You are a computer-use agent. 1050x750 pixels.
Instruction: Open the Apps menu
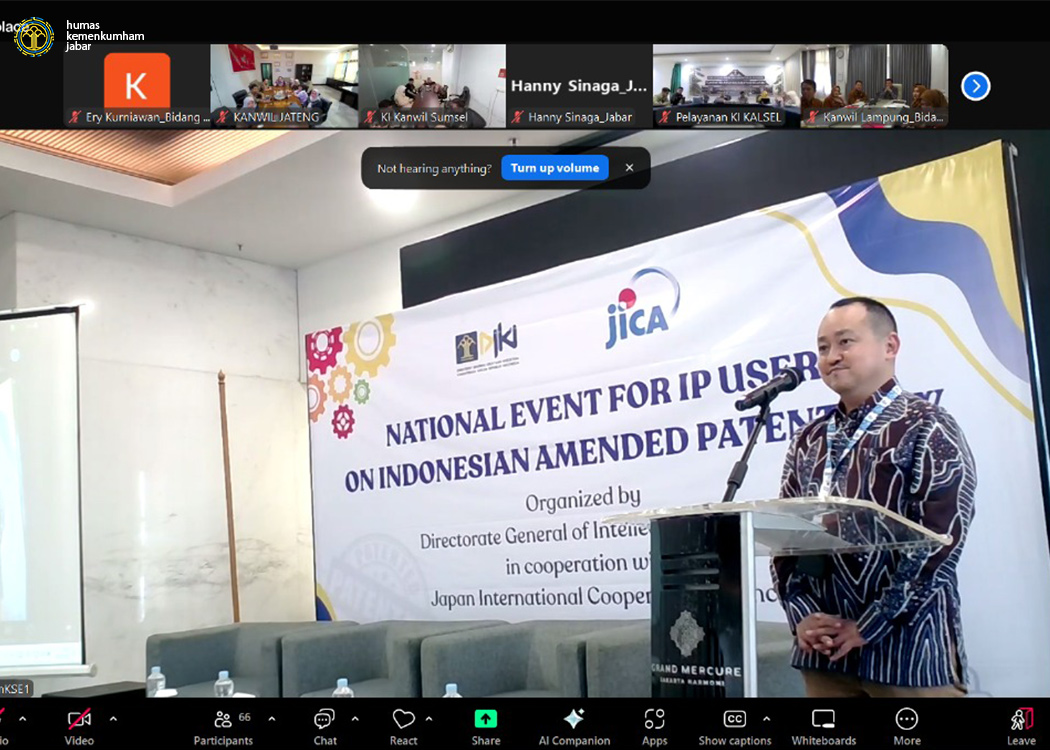click(x=655, y=724)
